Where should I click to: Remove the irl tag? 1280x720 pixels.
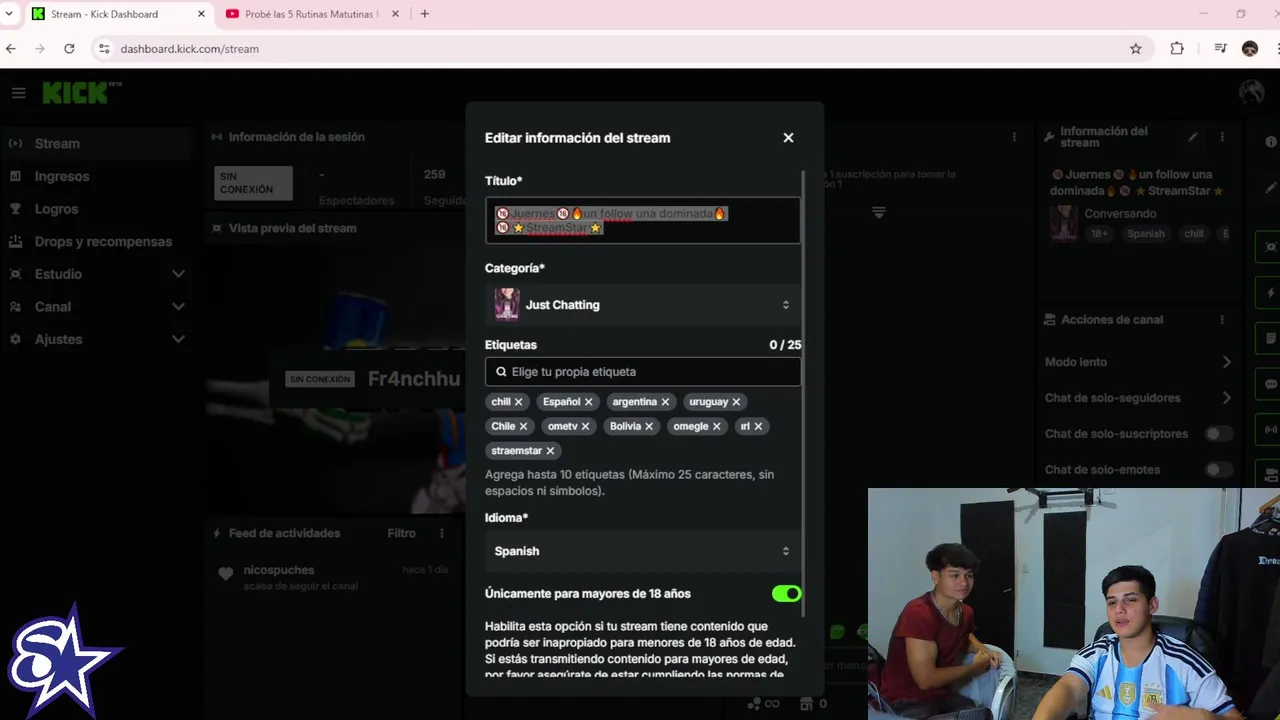pos(758,426)
